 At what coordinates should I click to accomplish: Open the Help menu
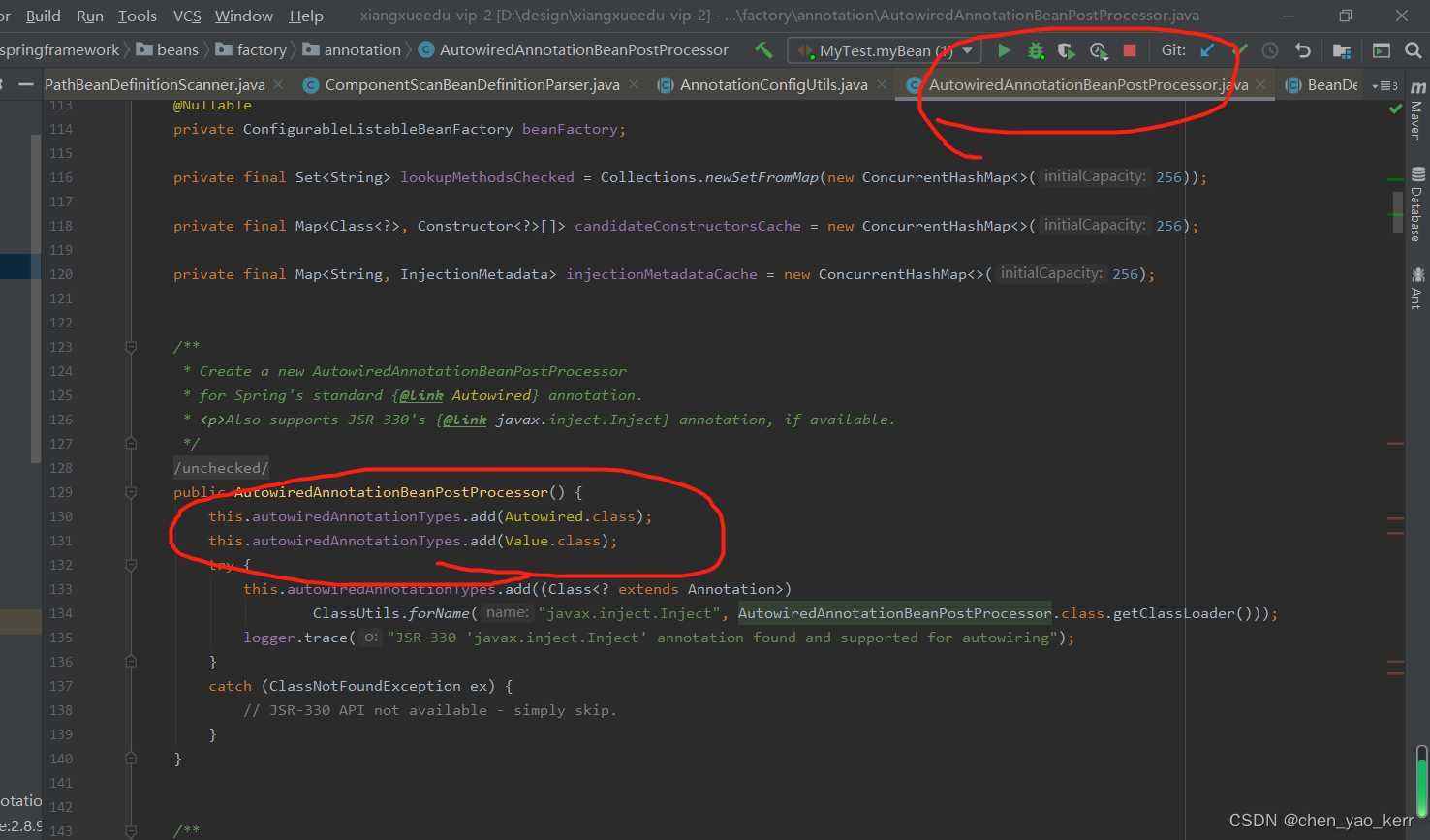click(x=306, y=16)
